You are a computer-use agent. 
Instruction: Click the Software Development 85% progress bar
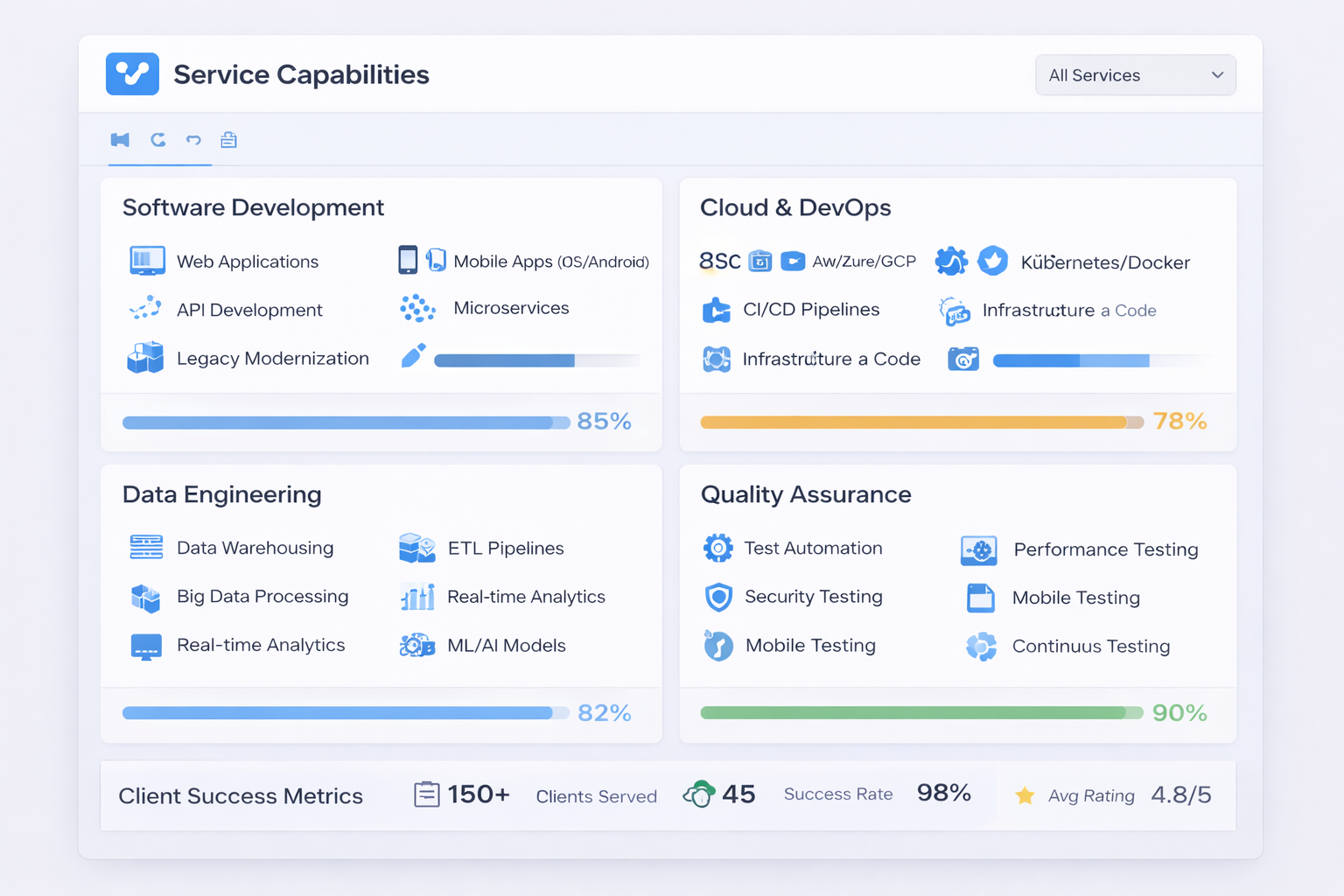[x=346, y=423]
